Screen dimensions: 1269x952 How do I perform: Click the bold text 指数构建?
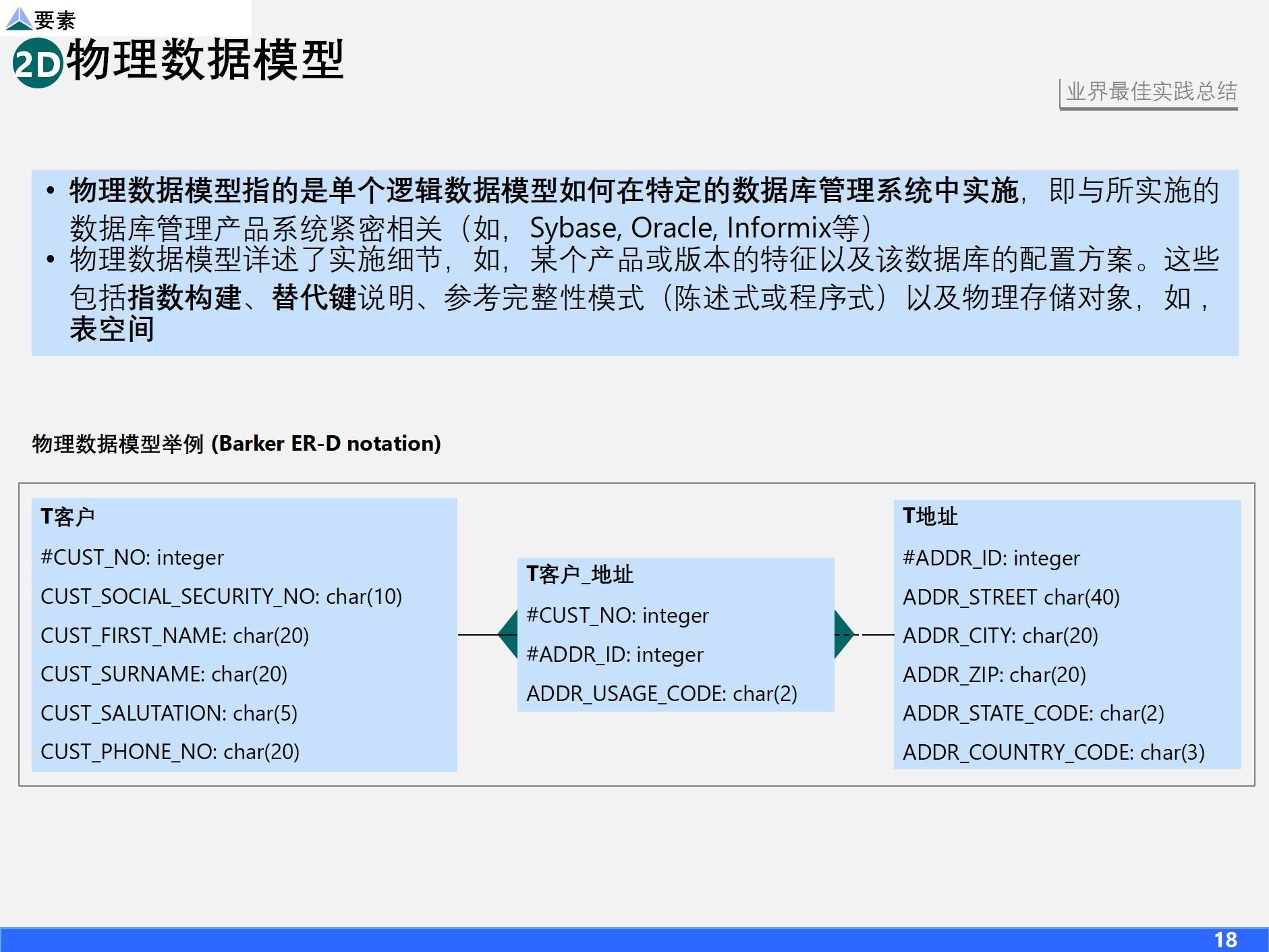[x=185, y=298]
